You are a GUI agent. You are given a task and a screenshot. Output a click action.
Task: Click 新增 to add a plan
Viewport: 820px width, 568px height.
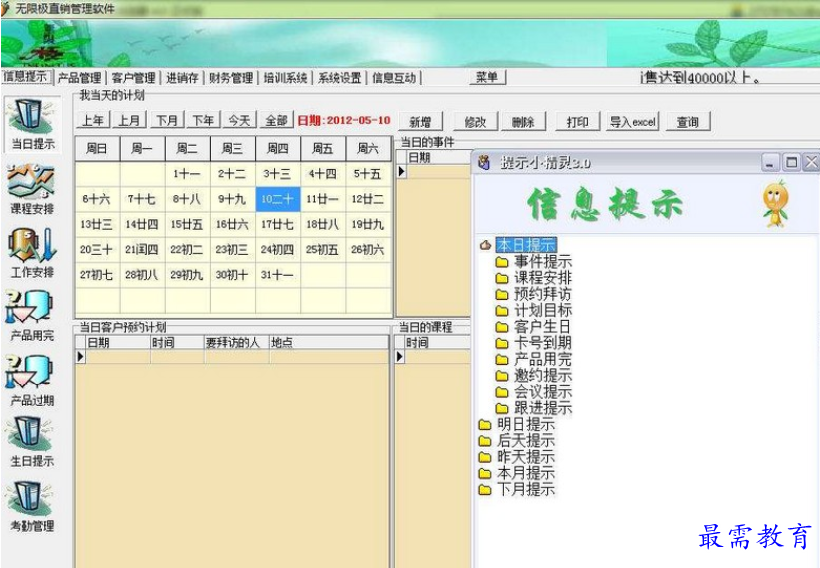pyautogui.click(x=420, y=122)
